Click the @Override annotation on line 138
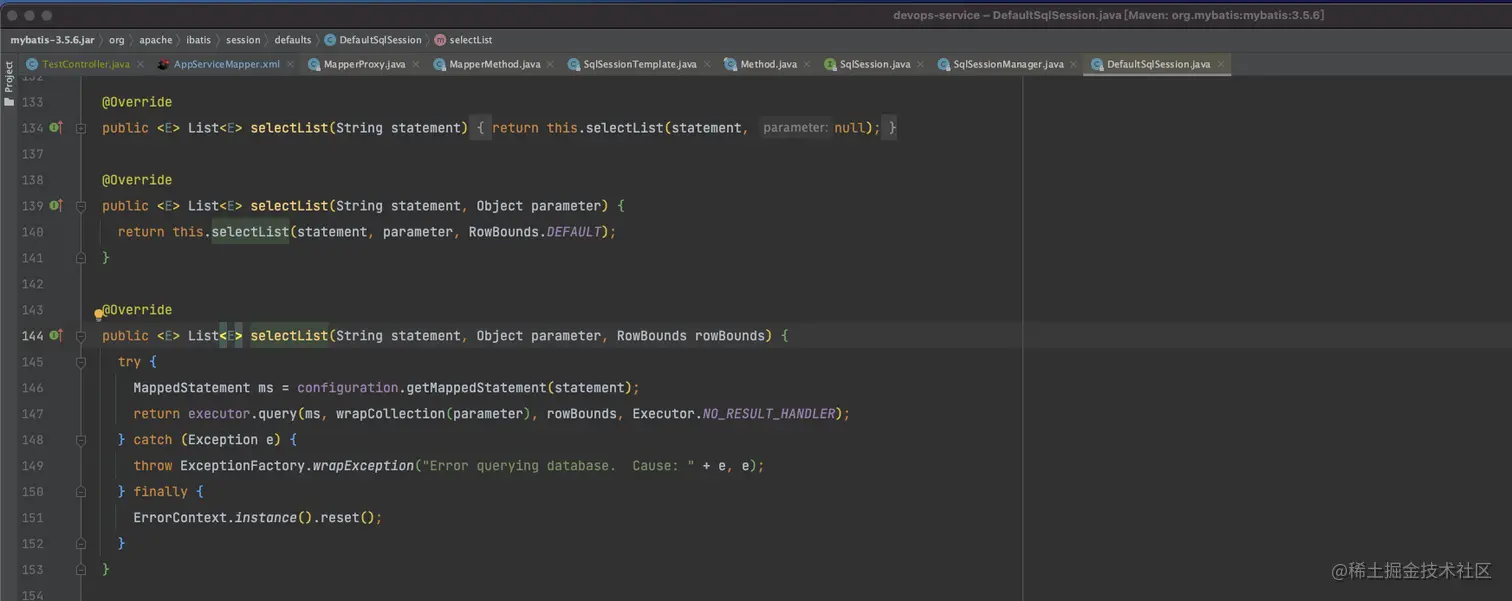 click(137, 180)
